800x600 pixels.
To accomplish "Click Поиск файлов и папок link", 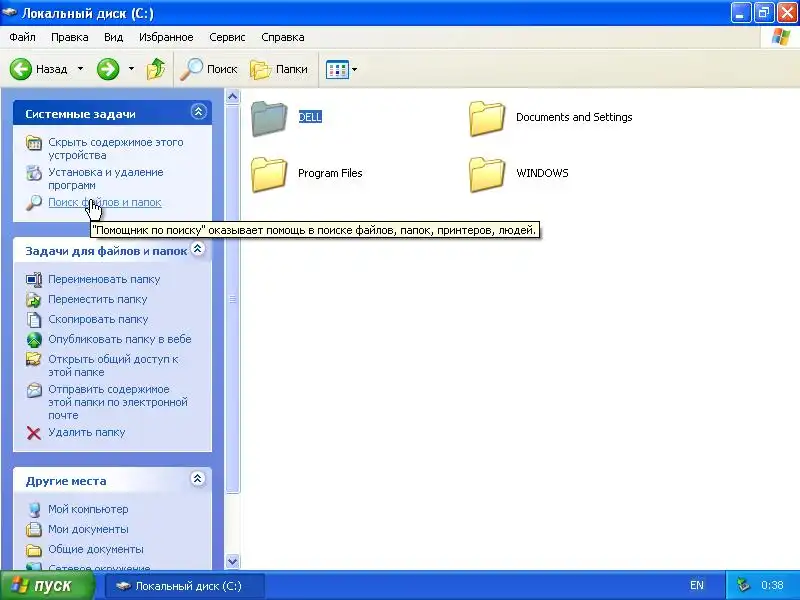I will click(x=105, y=202).
